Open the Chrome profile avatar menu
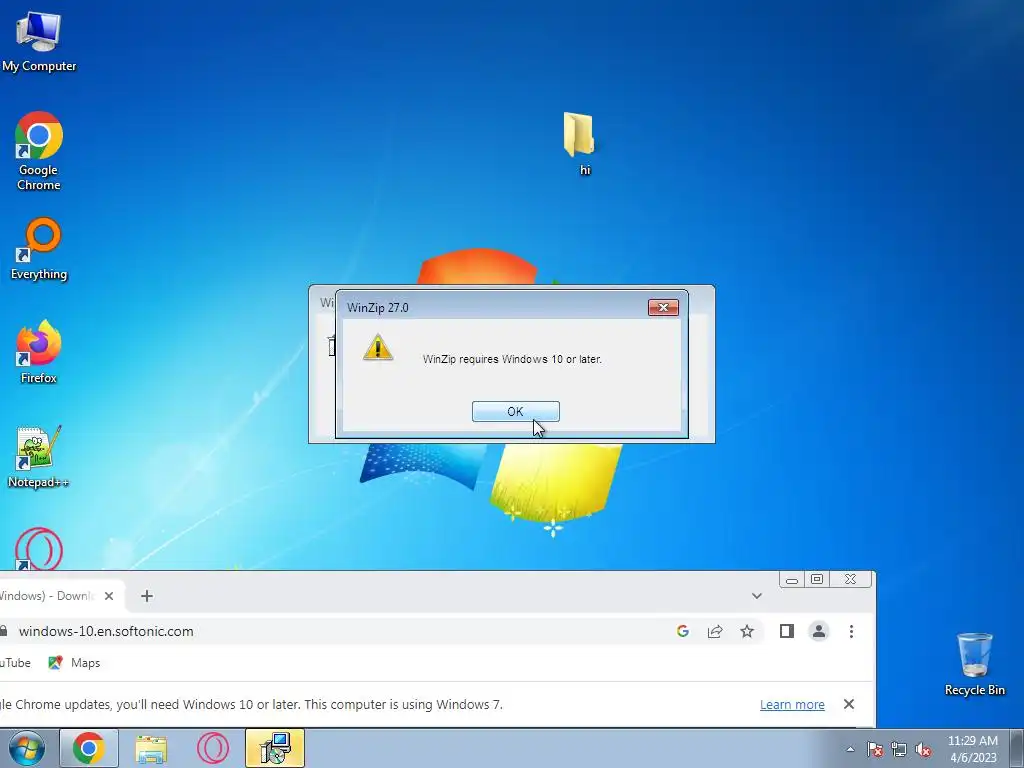This screenshot has height=768, width=1024. (x=819, y=631)
